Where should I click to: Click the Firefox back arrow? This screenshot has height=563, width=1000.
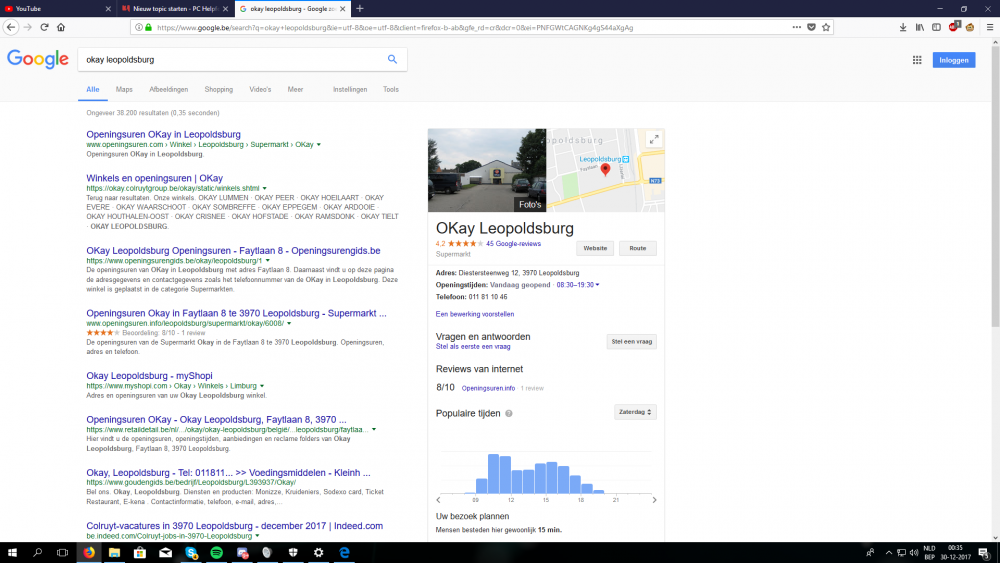(11, 27)
